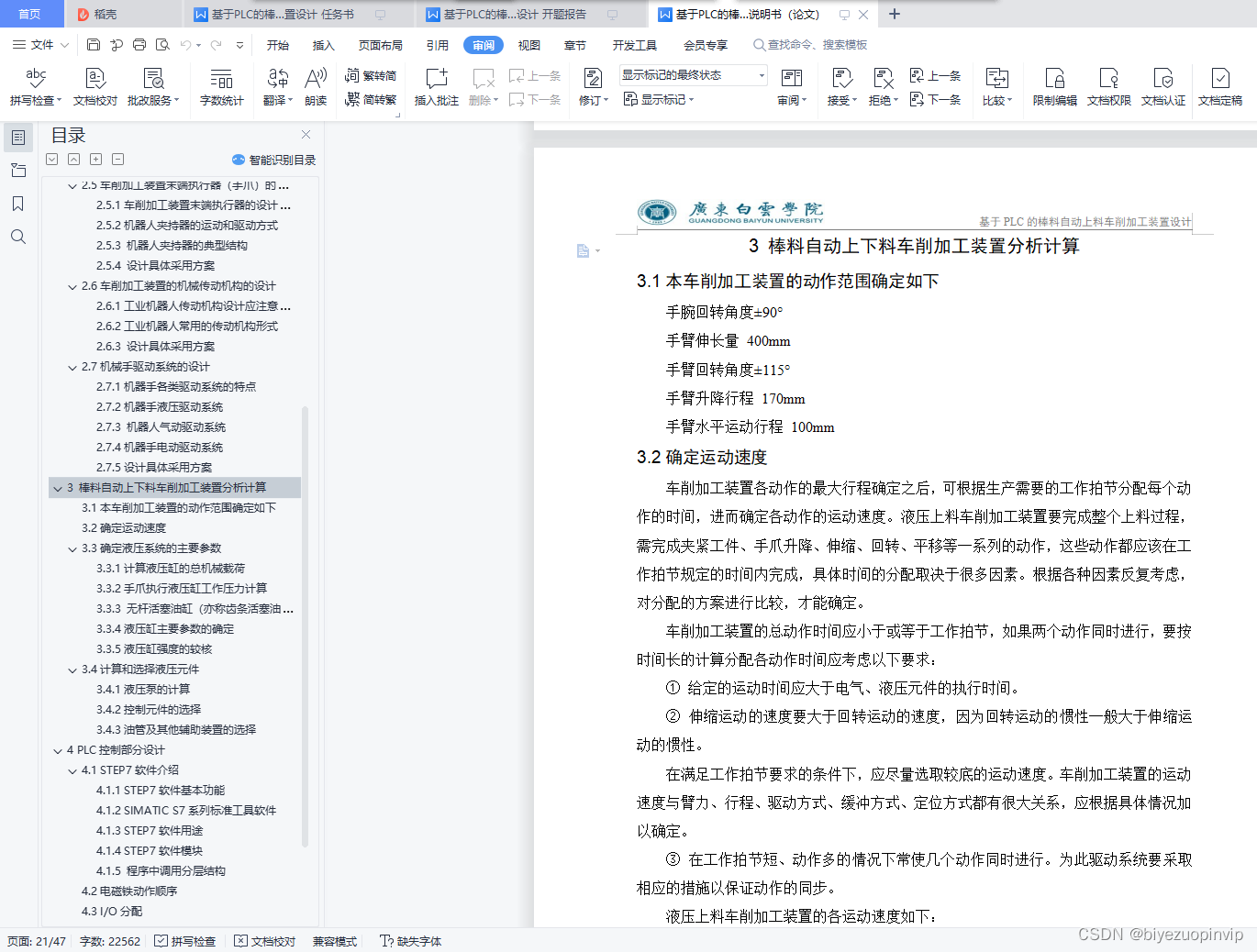Click 文档定稿 finalize document
Image resolution: width=1257 pixels, height=952 pixels.
(x=1220, y=87)
